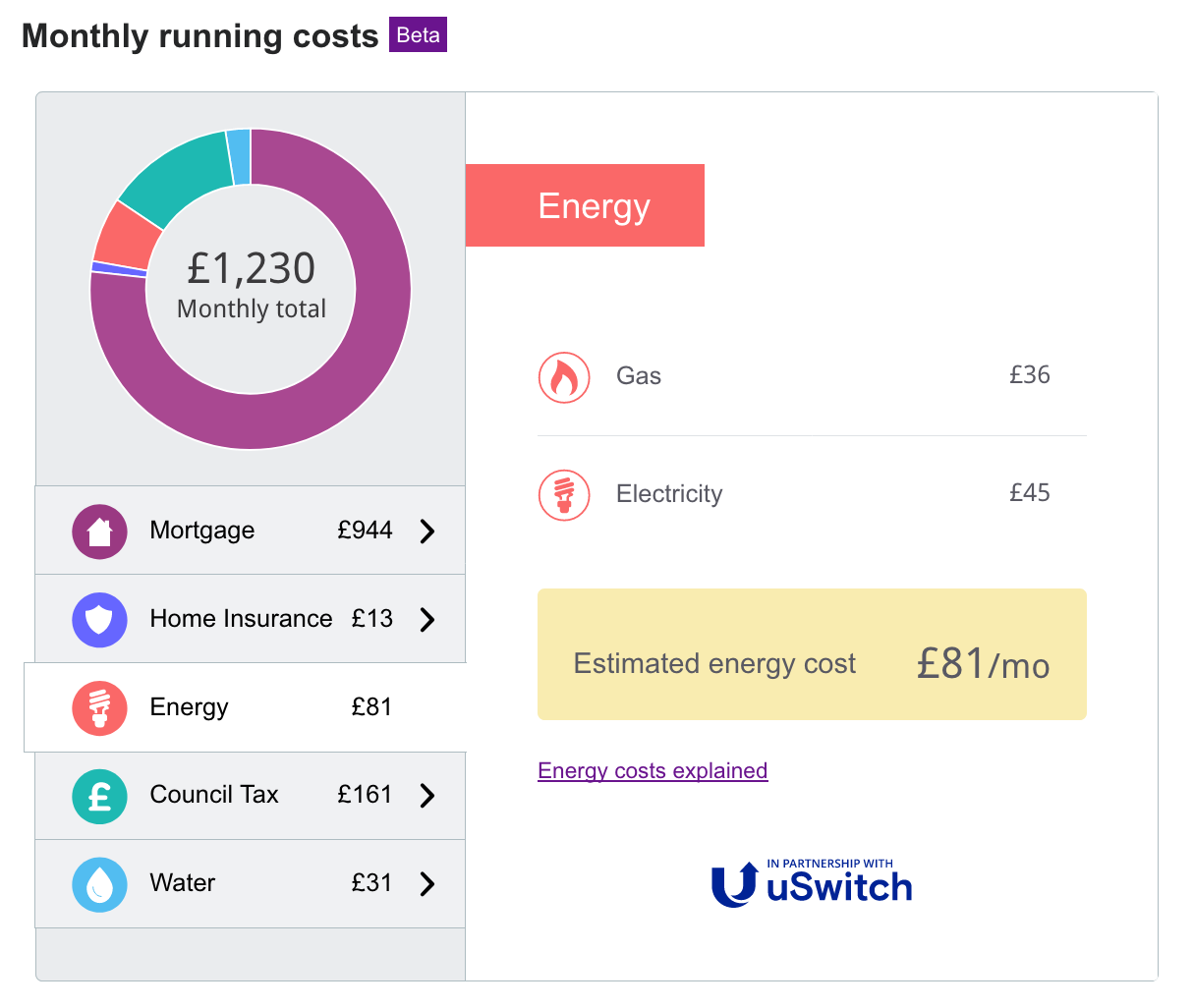Click the uSwitch partnership logo
This screenshot has width=1193, height=1008.
[812, 882]
